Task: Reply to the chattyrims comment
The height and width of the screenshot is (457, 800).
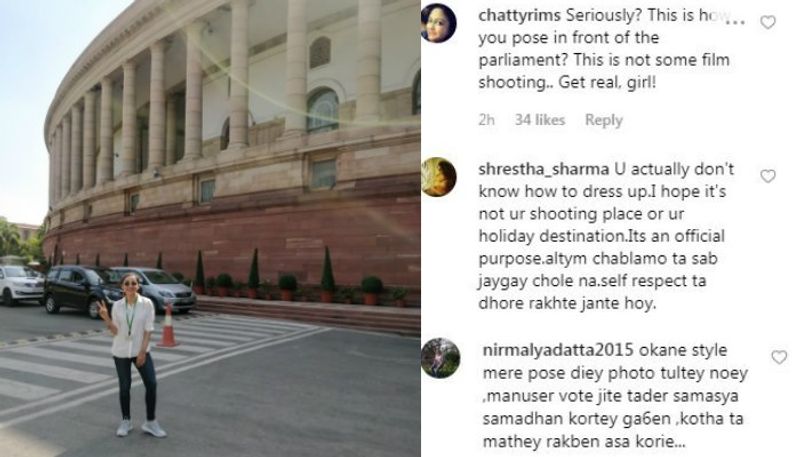Action: coord(604,120)
